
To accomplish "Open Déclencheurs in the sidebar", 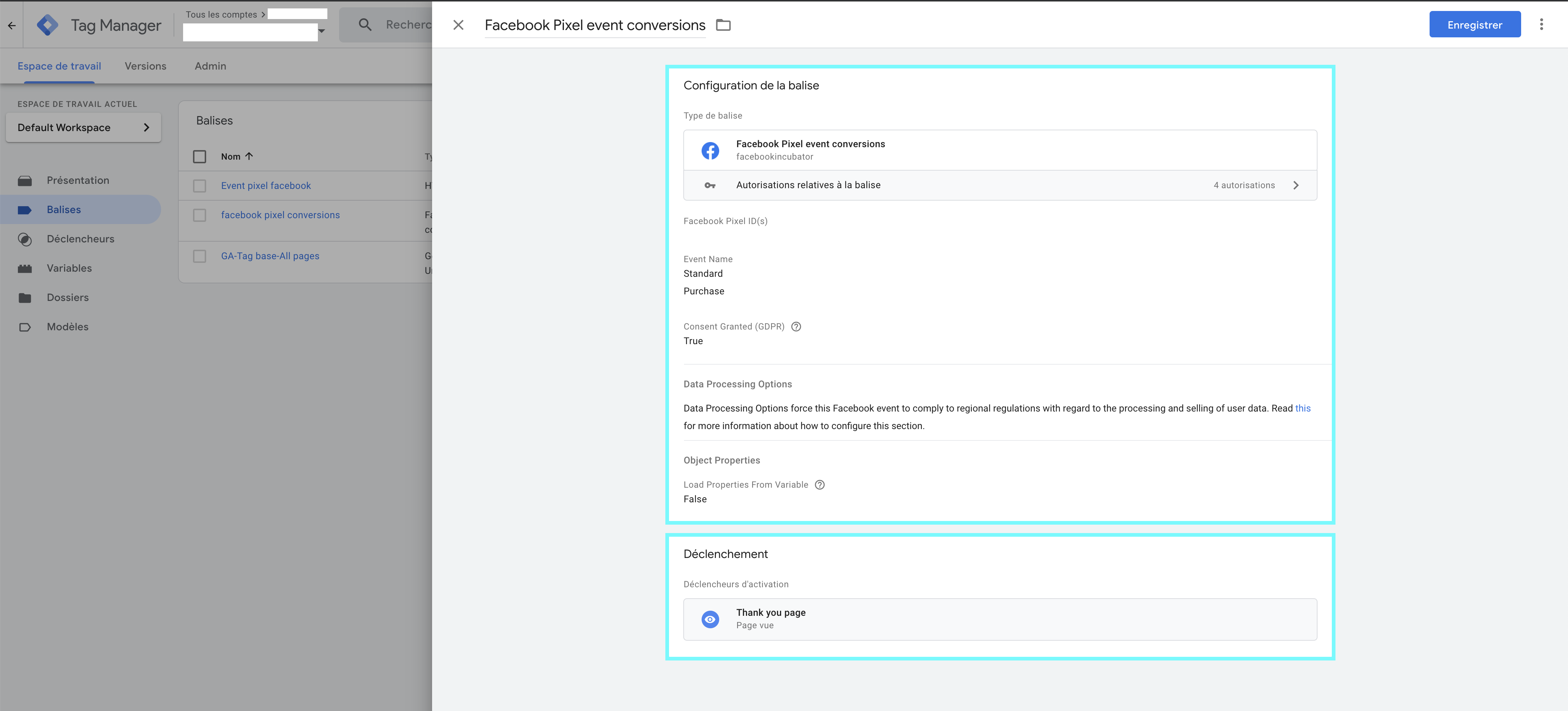I will point(80,239).
